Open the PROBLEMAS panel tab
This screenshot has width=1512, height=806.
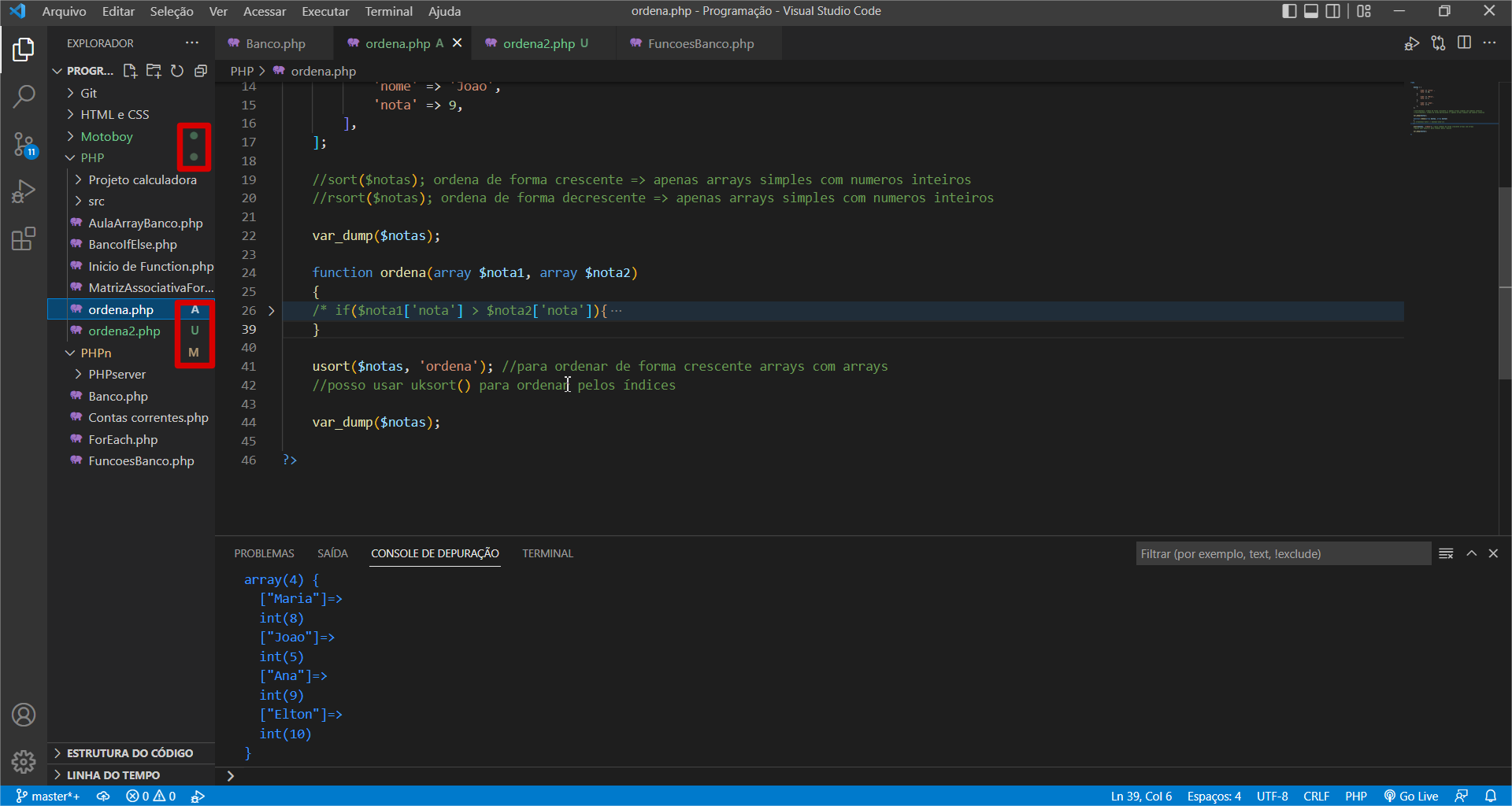click(264, 553)
